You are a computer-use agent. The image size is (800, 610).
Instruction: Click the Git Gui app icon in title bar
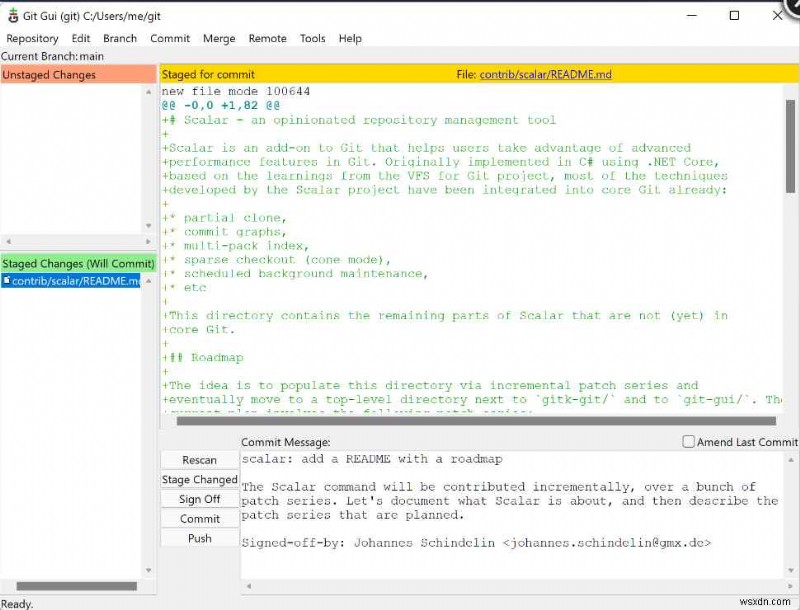[x=13, y=16]
